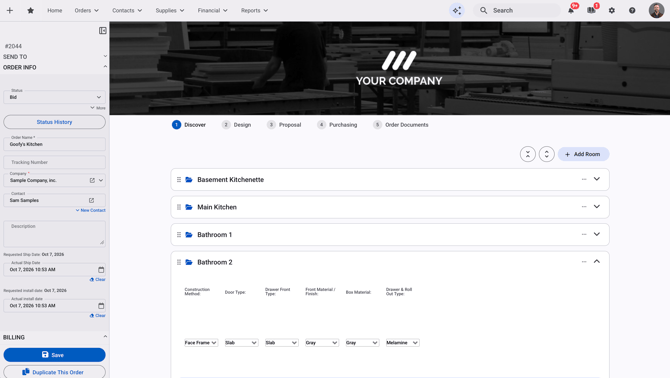Click Duplicate This Order button

click(x=54, y=372)
